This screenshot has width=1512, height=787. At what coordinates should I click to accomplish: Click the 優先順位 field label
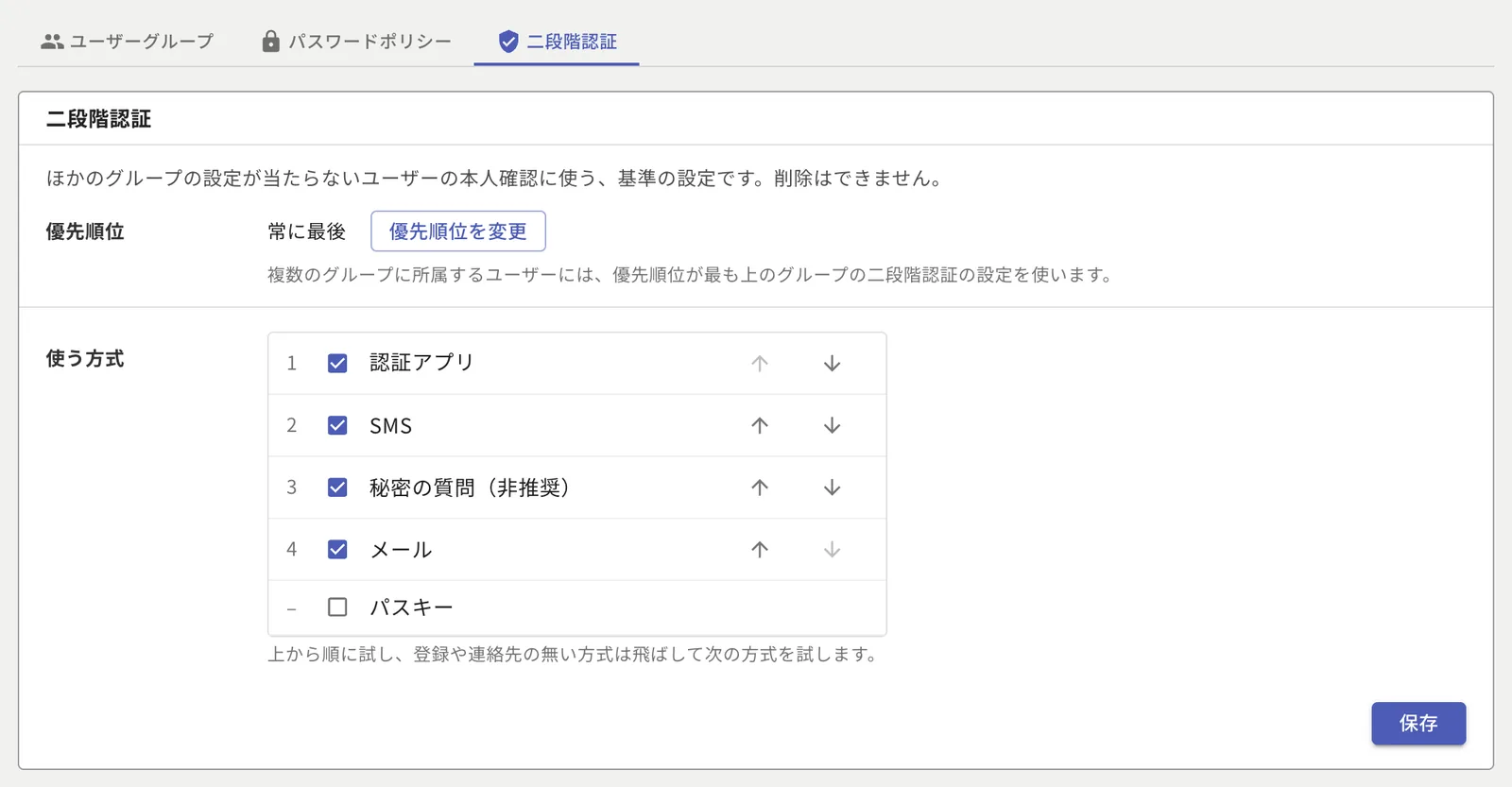(85, 231)
